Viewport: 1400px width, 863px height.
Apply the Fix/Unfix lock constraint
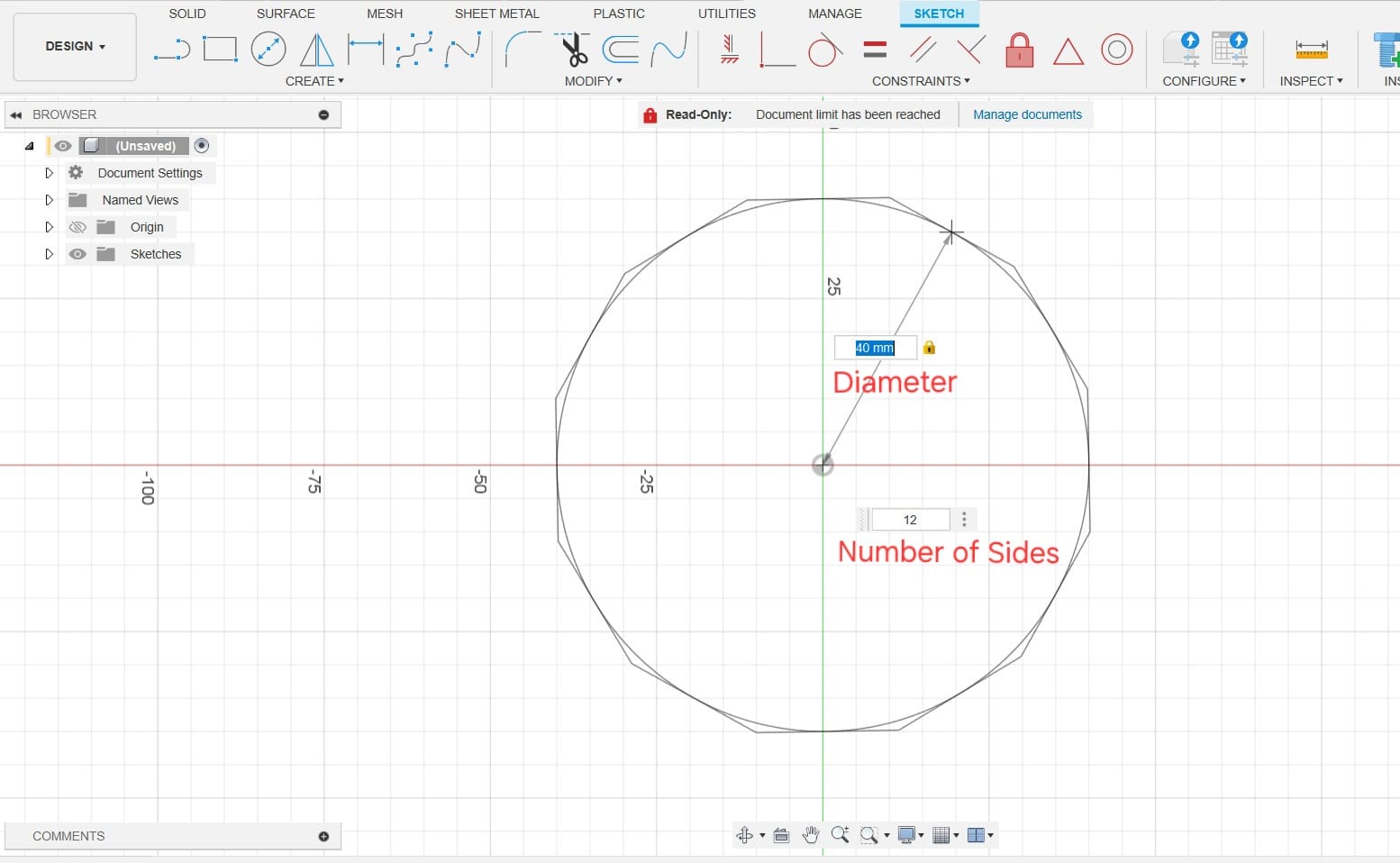[x=1019, y=50]
